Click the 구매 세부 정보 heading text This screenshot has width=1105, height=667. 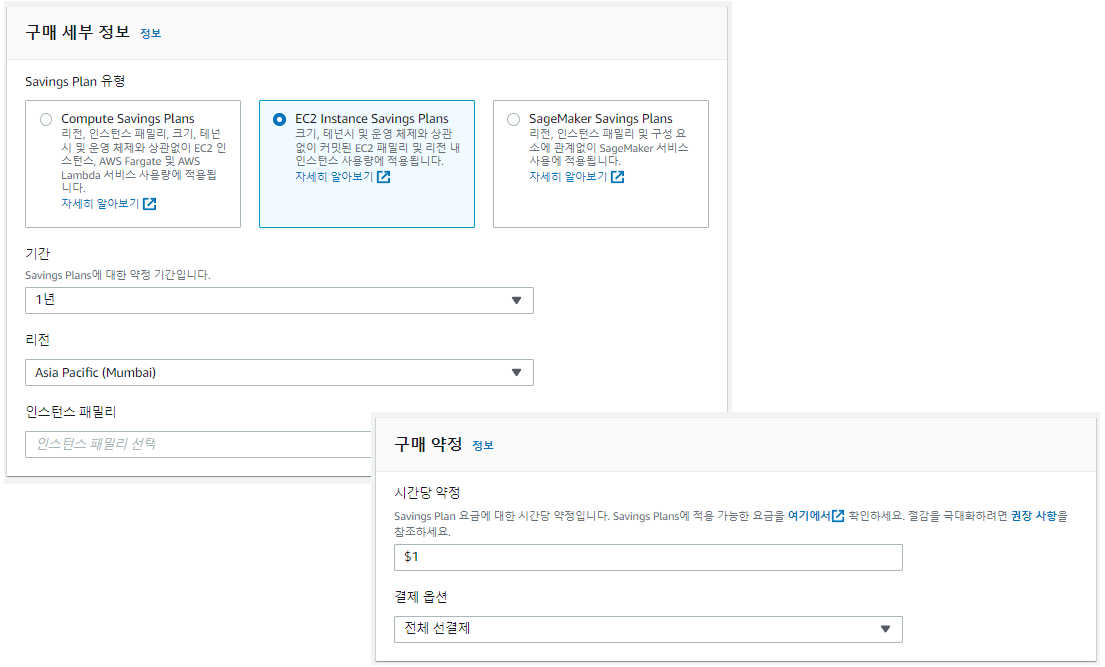click(x=78, y=32)
